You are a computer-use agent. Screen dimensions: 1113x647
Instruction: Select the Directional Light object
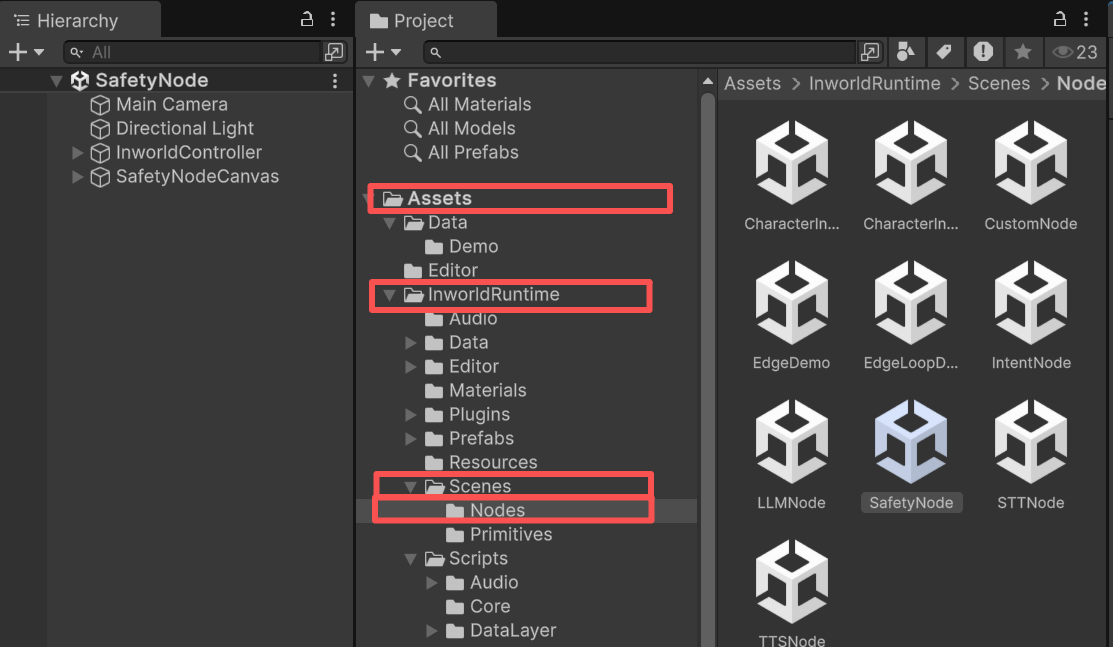185,129
